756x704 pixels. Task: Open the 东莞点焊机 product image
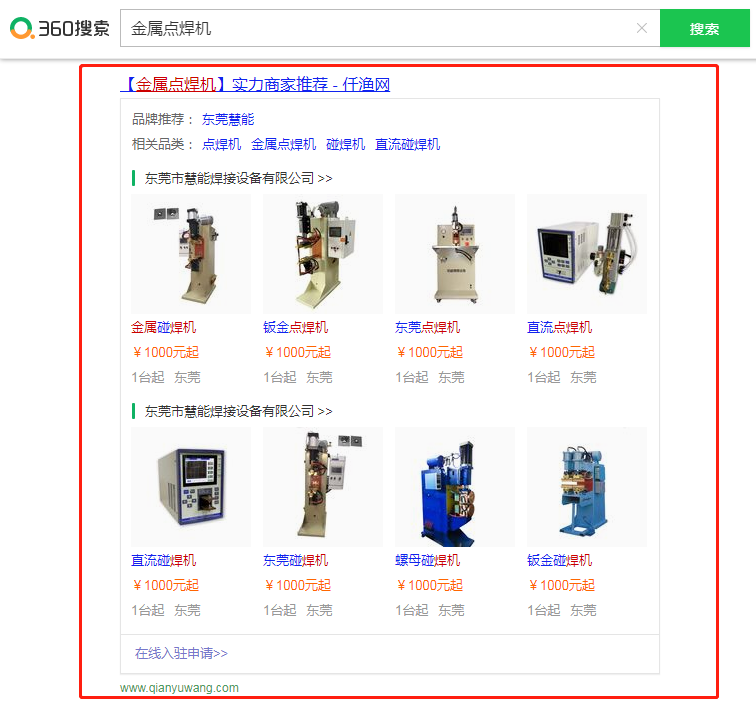[455, 254]
